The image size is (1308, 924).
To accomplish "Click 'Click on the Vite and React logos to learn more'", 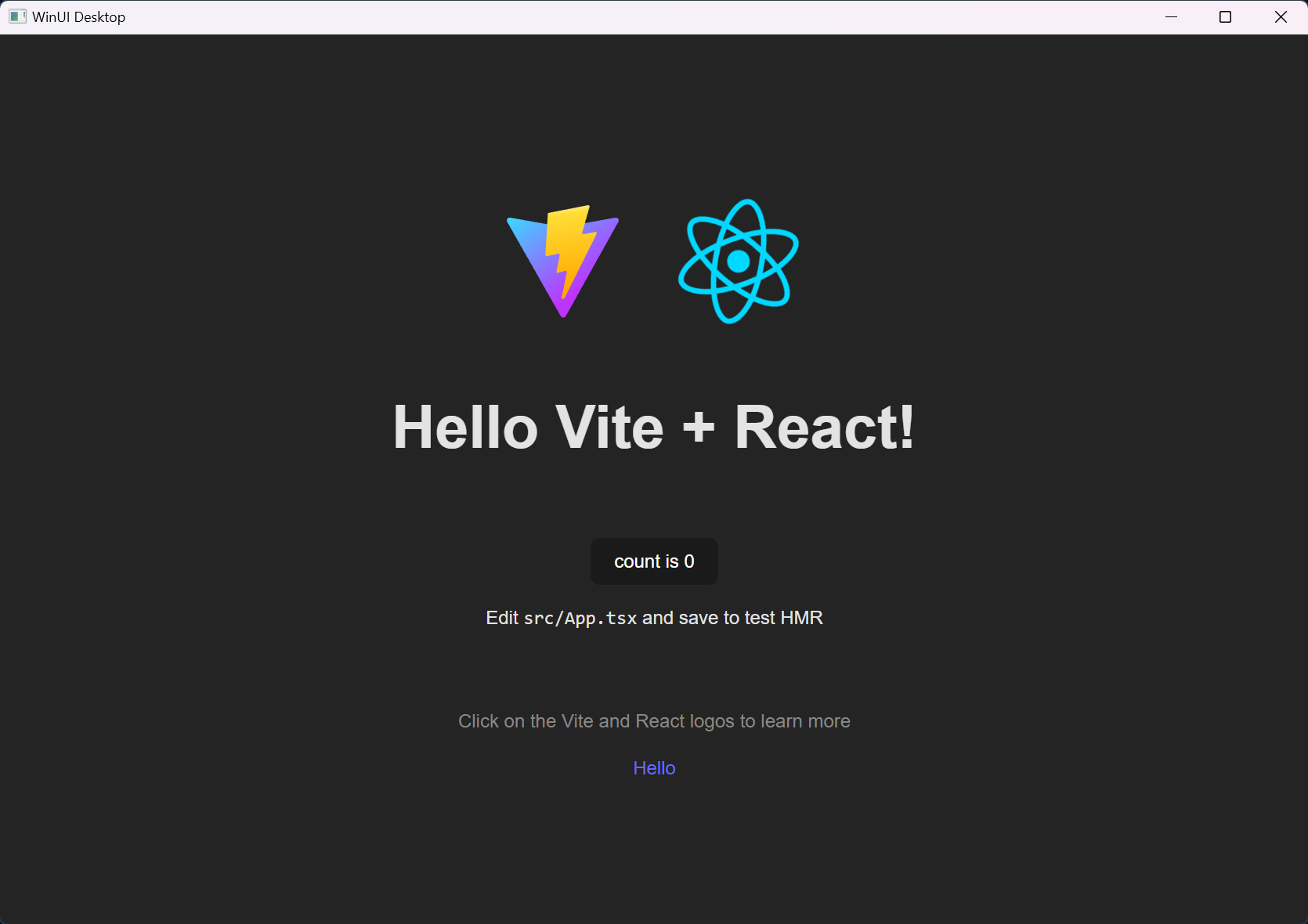I will (x=654, y=721).
